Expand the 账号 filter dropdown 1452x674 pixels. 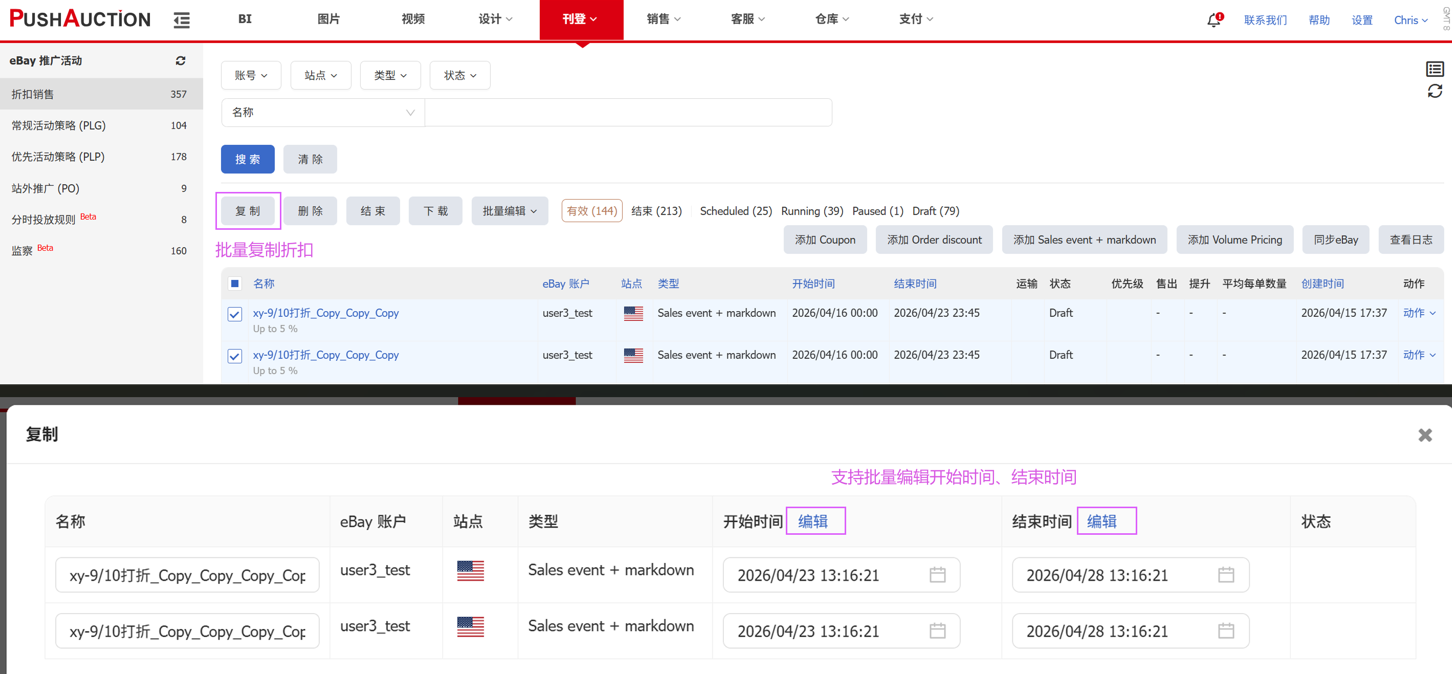(x=251, y=76)
